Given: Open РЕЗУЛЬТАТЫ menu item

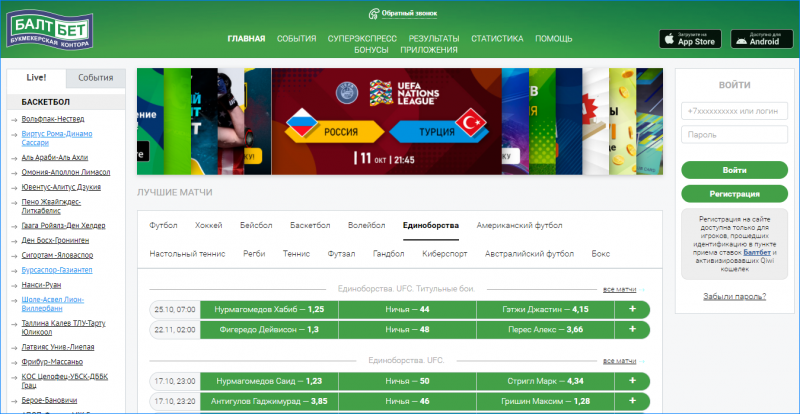Looking at the screenshot, I should pos(434,39).
